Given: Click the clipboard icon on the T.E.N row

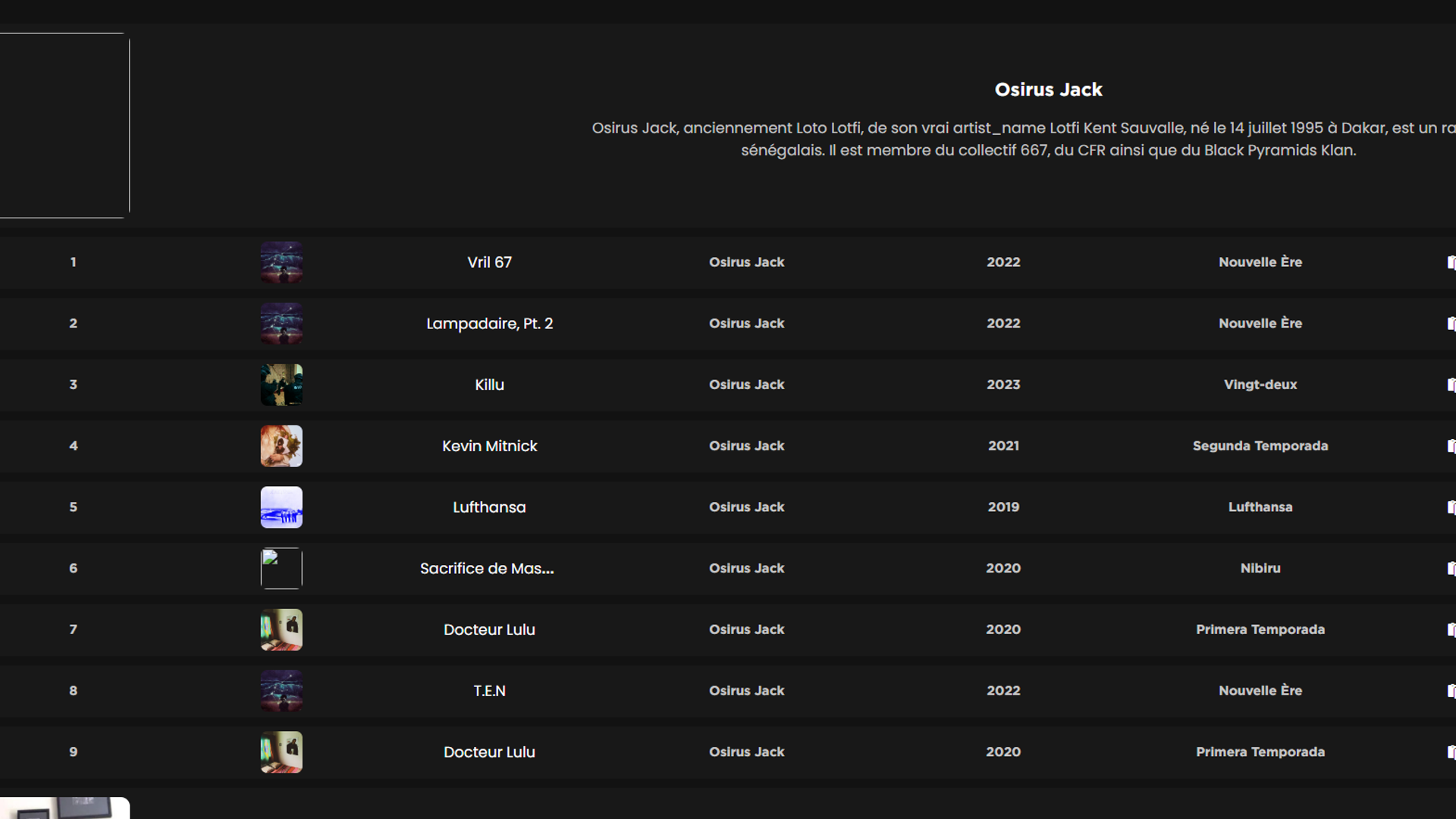Looking at the screenshot, I should coord(1451,691).
